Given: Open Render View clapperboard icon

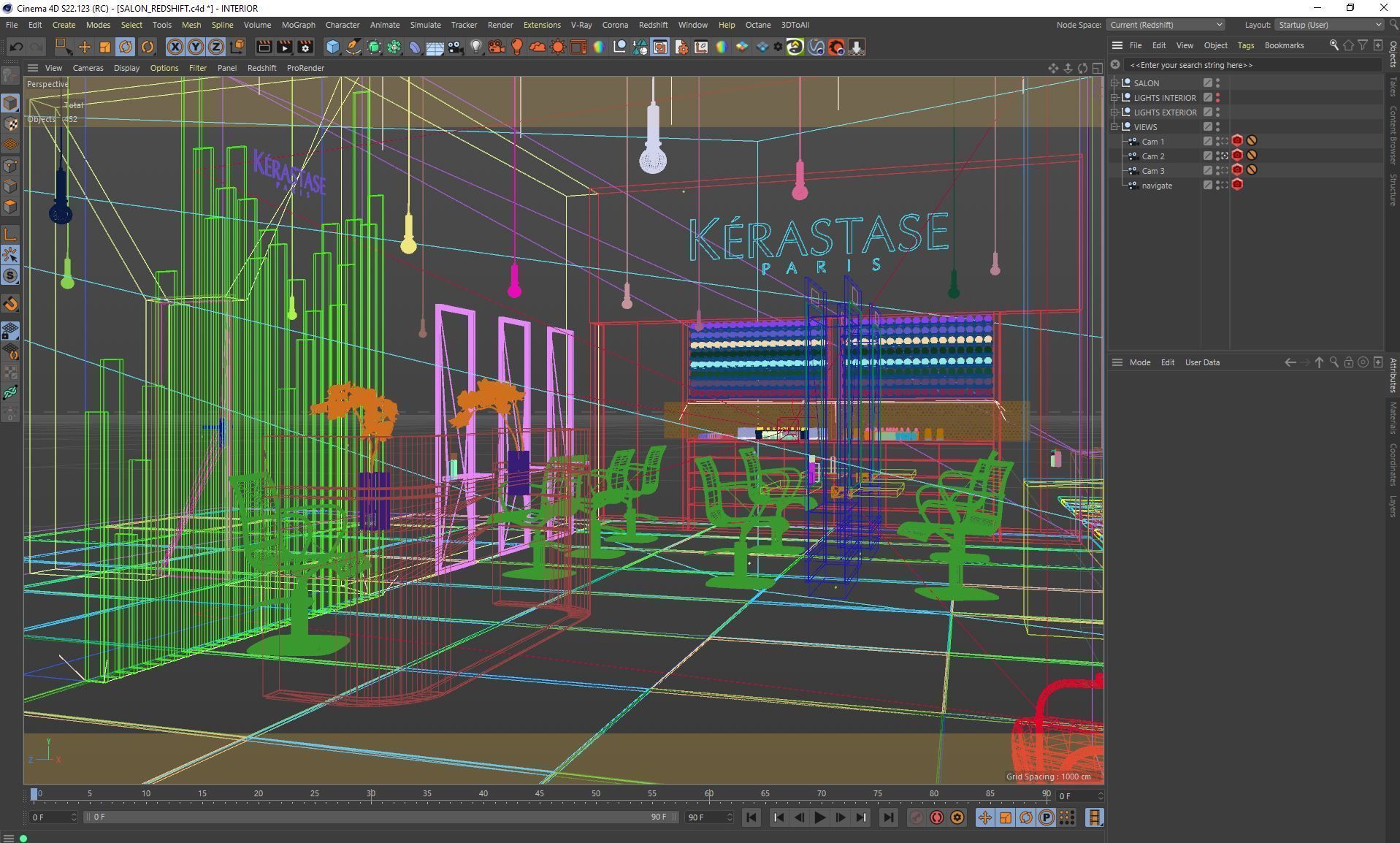Looking at the screenshot, I should coord(264,47).
